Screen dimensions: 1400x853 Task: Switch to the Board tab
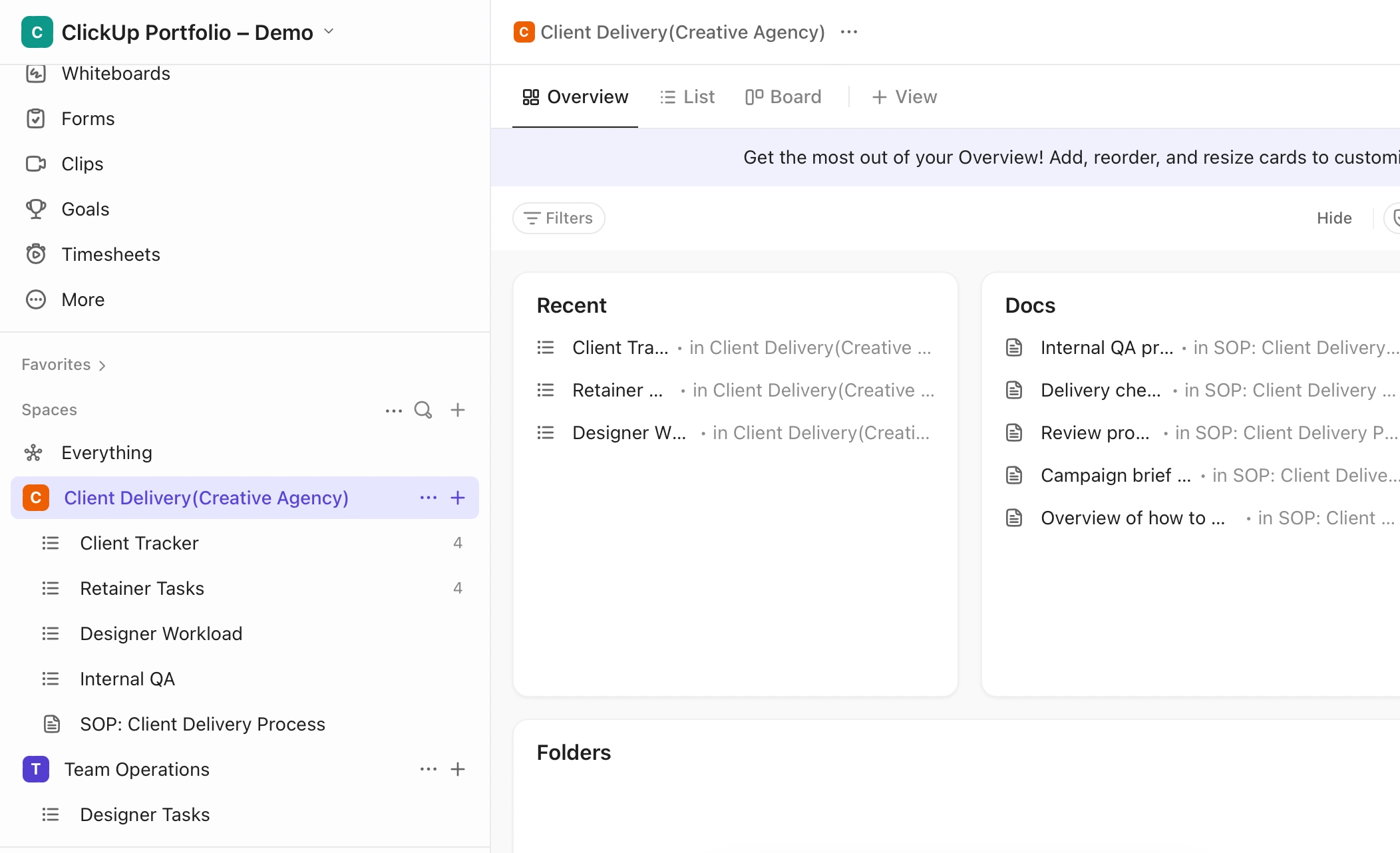[x=783, y=97]
